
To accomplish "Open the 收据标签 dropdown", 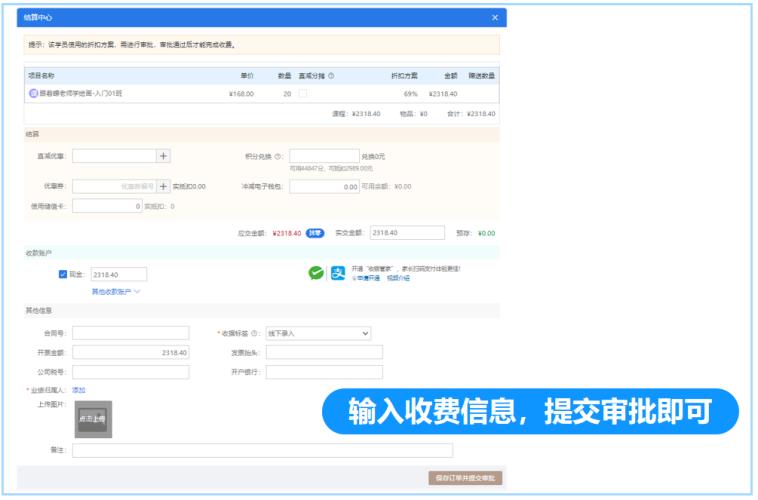I will (x=318, y=333).
